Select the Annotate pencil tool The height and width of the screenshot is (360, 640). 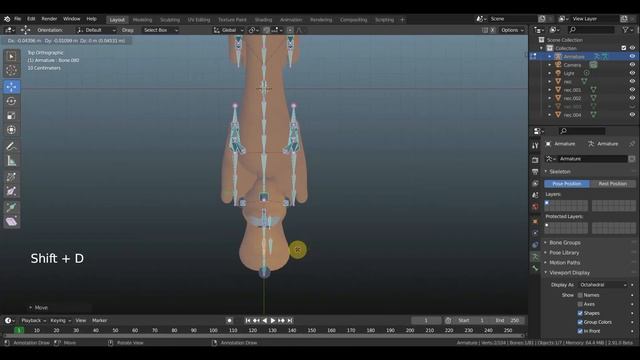(11, 146)
